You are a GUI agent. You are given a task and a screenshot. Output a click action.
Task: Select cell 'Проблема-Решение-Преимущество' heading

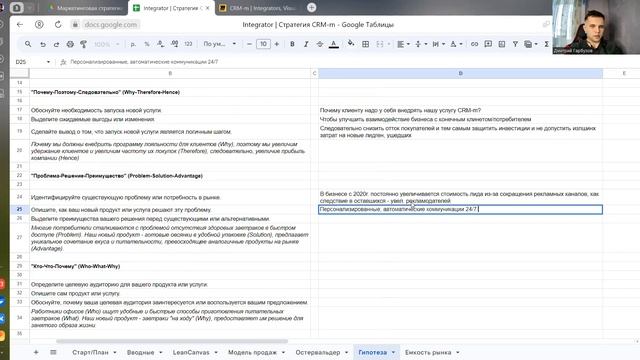[x=170, y=176]
